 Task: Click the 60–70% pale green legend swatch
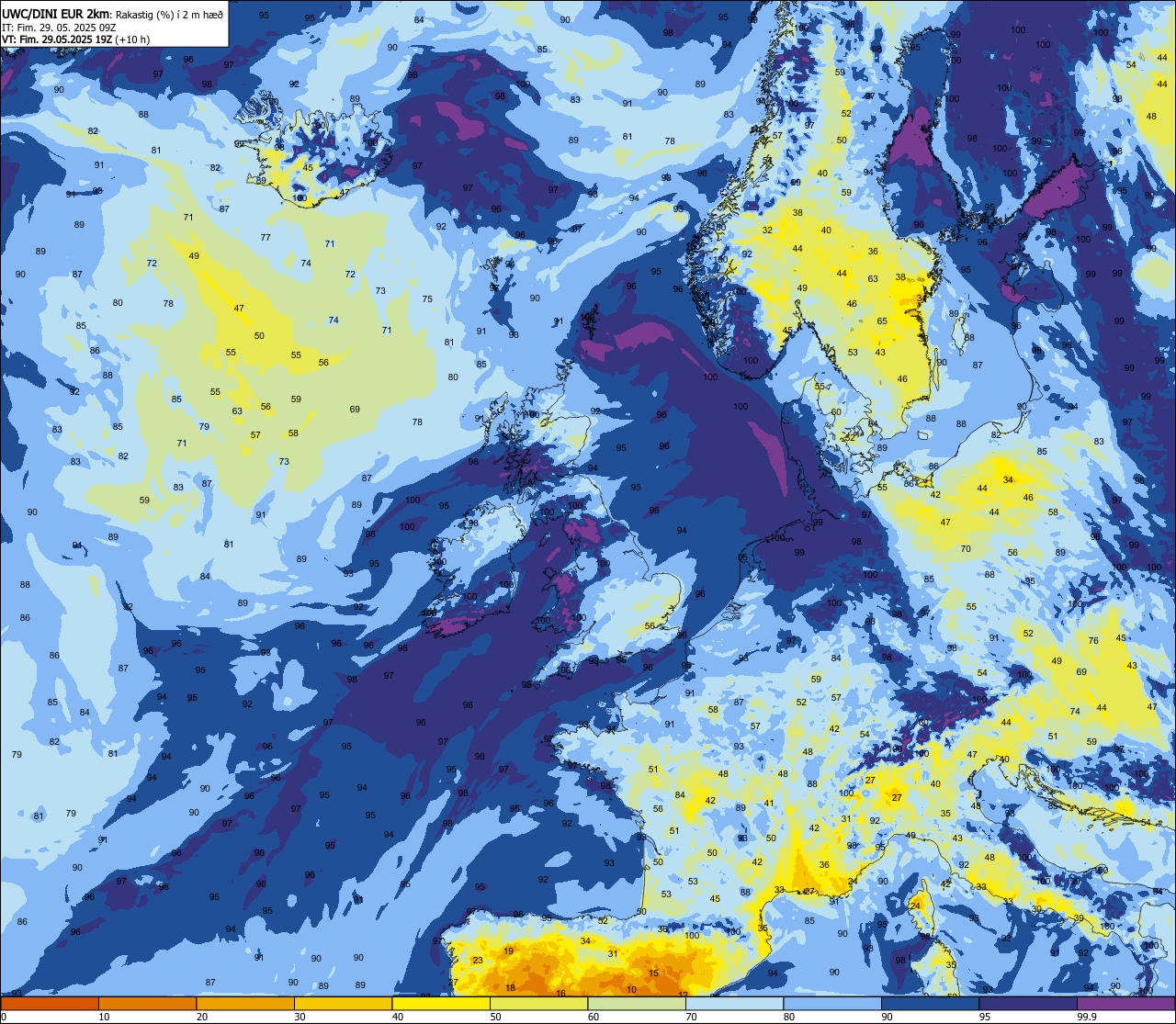(637, 1004)
